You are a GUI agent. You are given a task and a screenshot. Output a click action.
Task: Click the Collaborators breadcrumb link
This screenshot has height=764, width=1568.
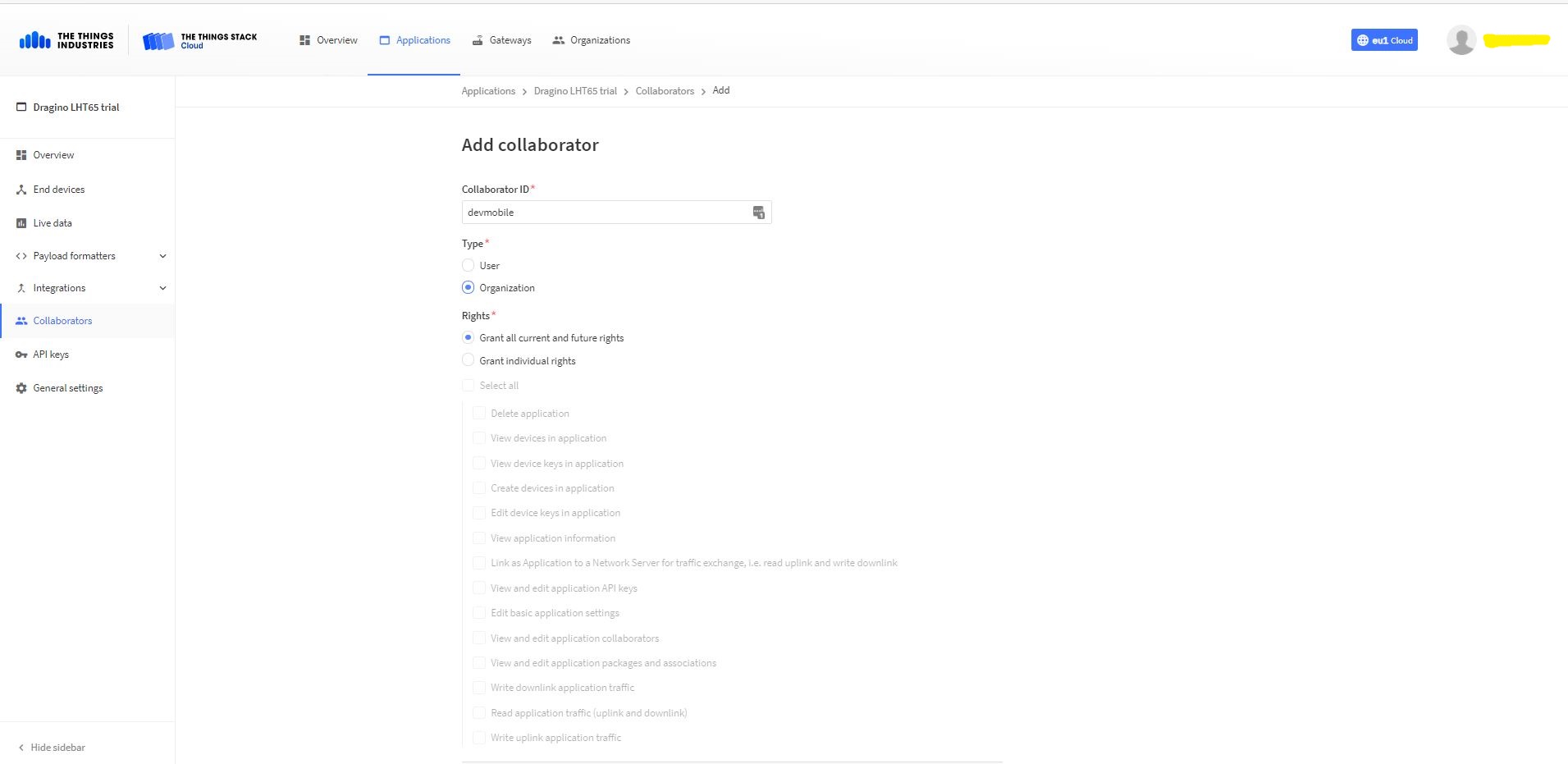click(x=664, y=91)
